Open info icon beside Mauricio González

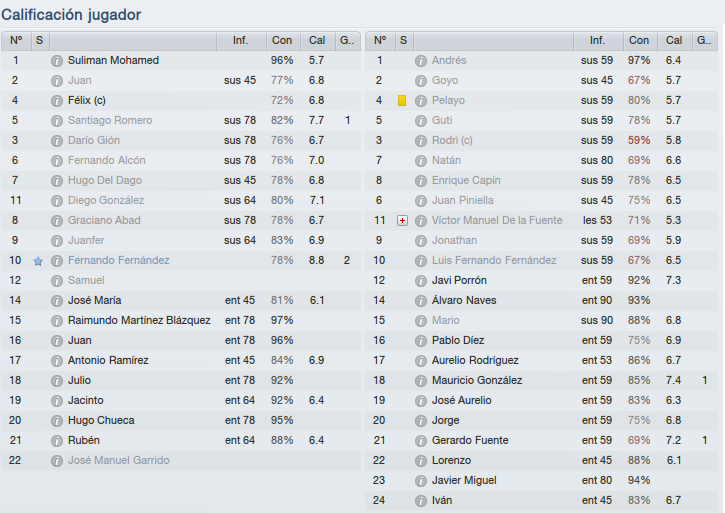[420, 381]
